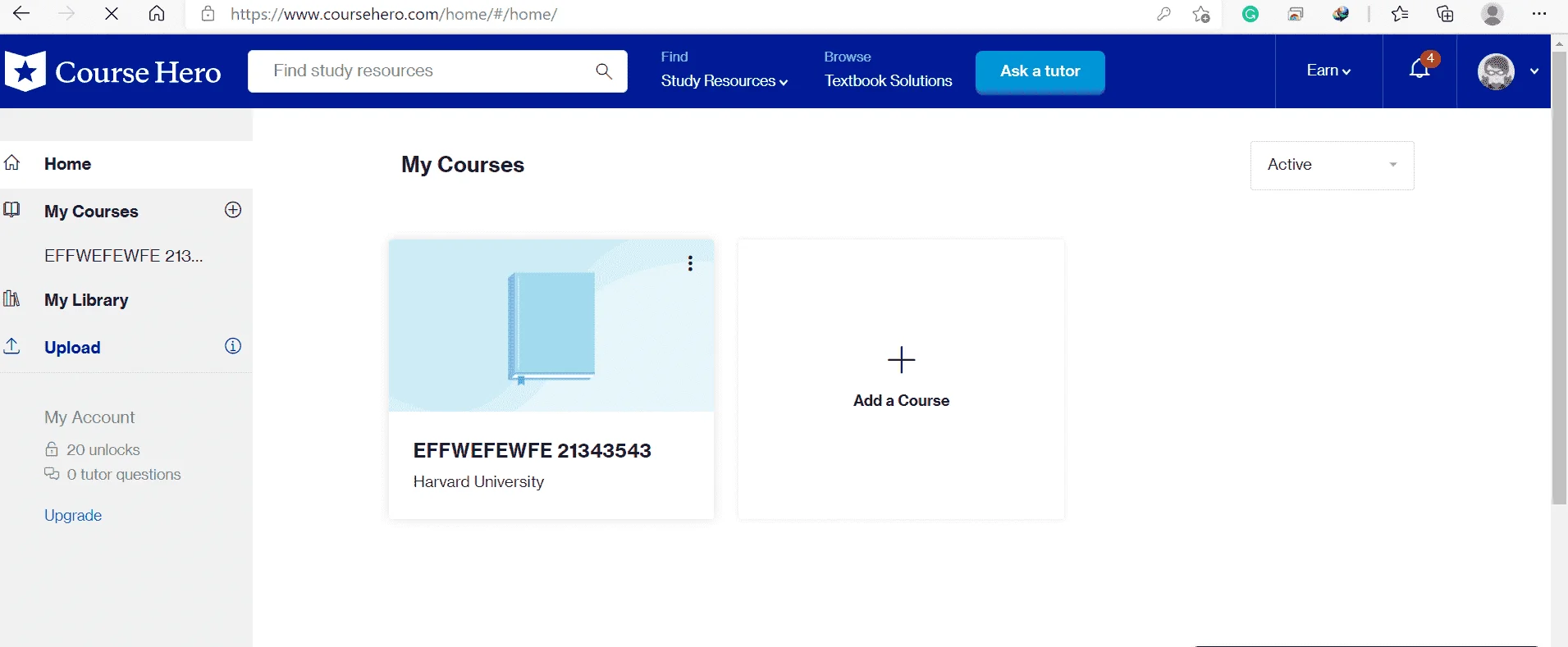
Task: Click the My Courses page heading
Action: (463, 165)
